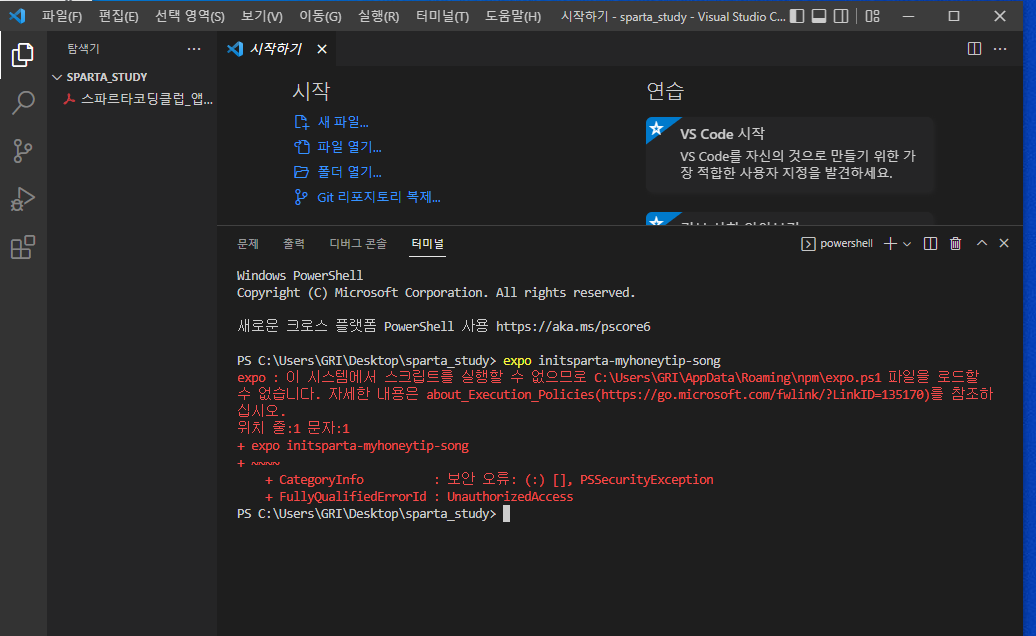Click 새 파일 document icon
The width and height of the screenshot is (1036, 636).
301,122
